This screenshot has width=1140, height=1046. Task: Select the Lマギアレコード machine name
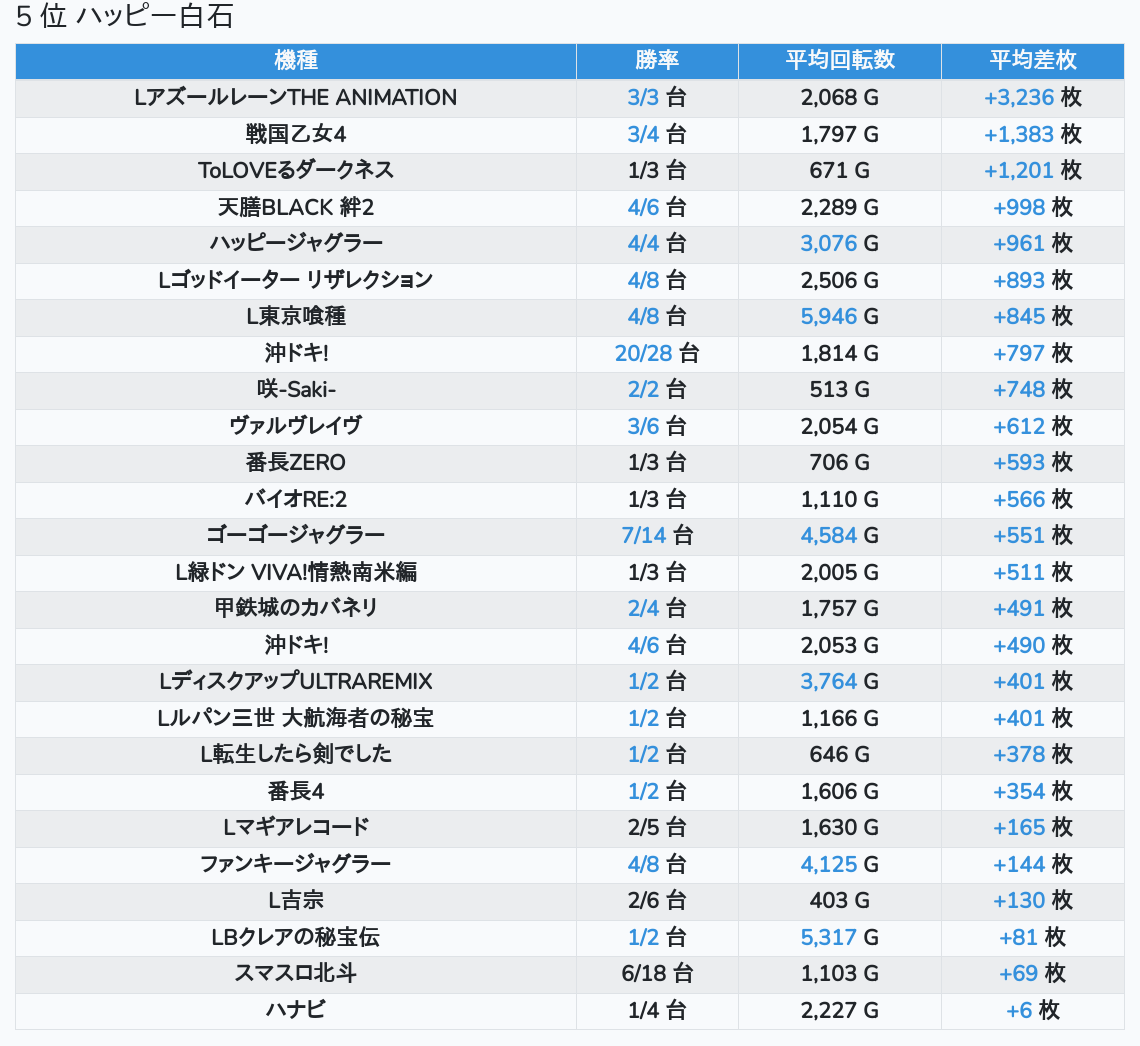[296, 828]
